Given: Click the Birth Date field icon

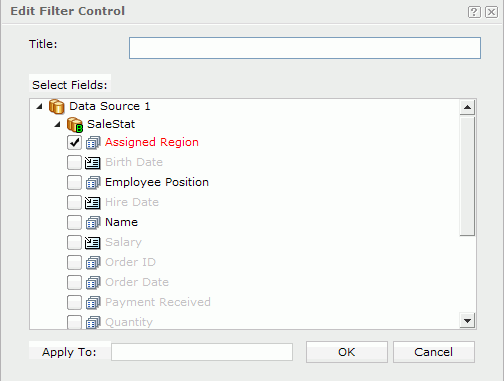Looking at the screenshot, I should click(92, 162).
